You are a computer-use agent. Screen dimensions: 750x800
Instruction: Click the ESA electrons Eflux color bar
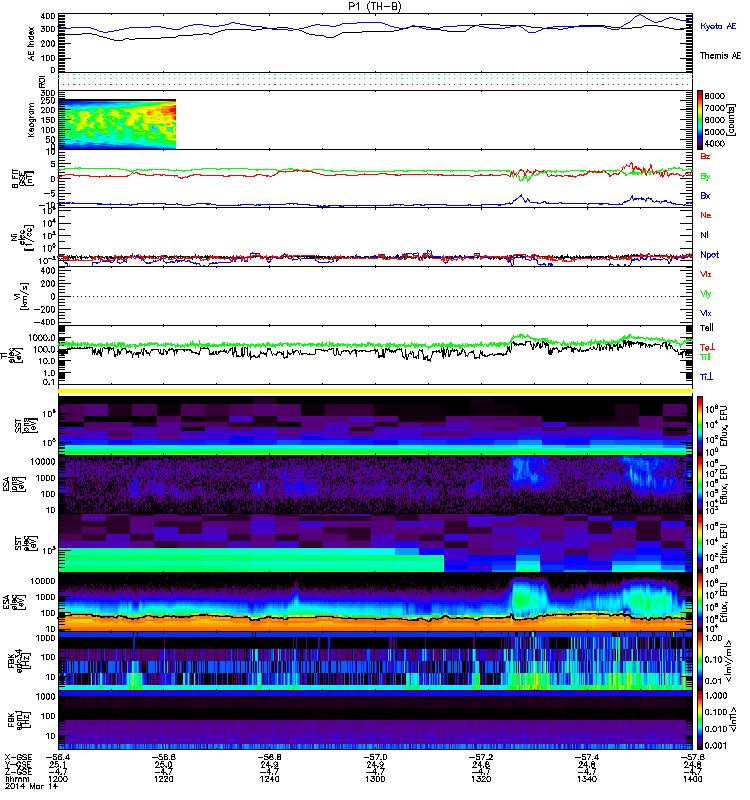(701, 602)
